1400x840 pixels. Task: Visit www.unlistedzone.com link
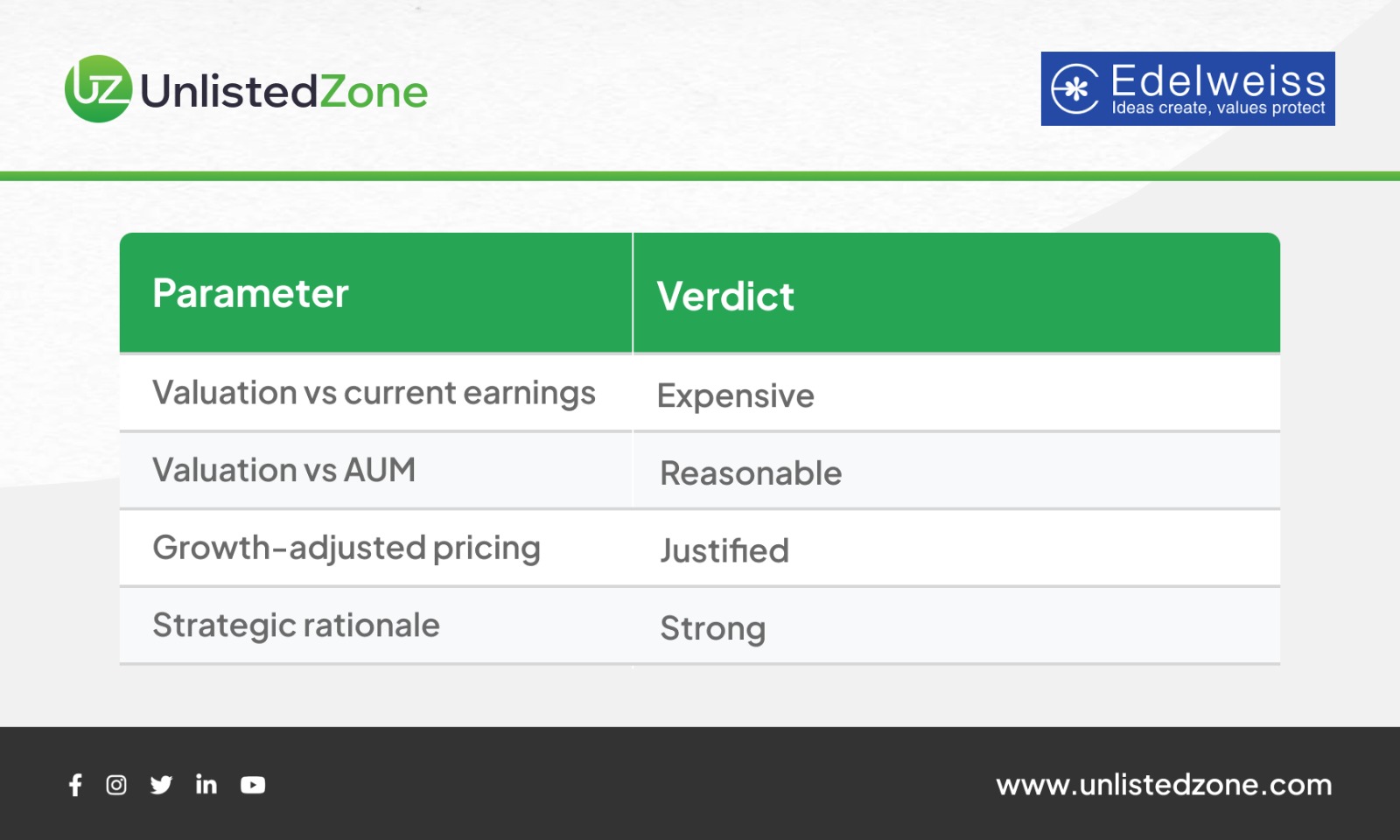tap(1163, 785)
